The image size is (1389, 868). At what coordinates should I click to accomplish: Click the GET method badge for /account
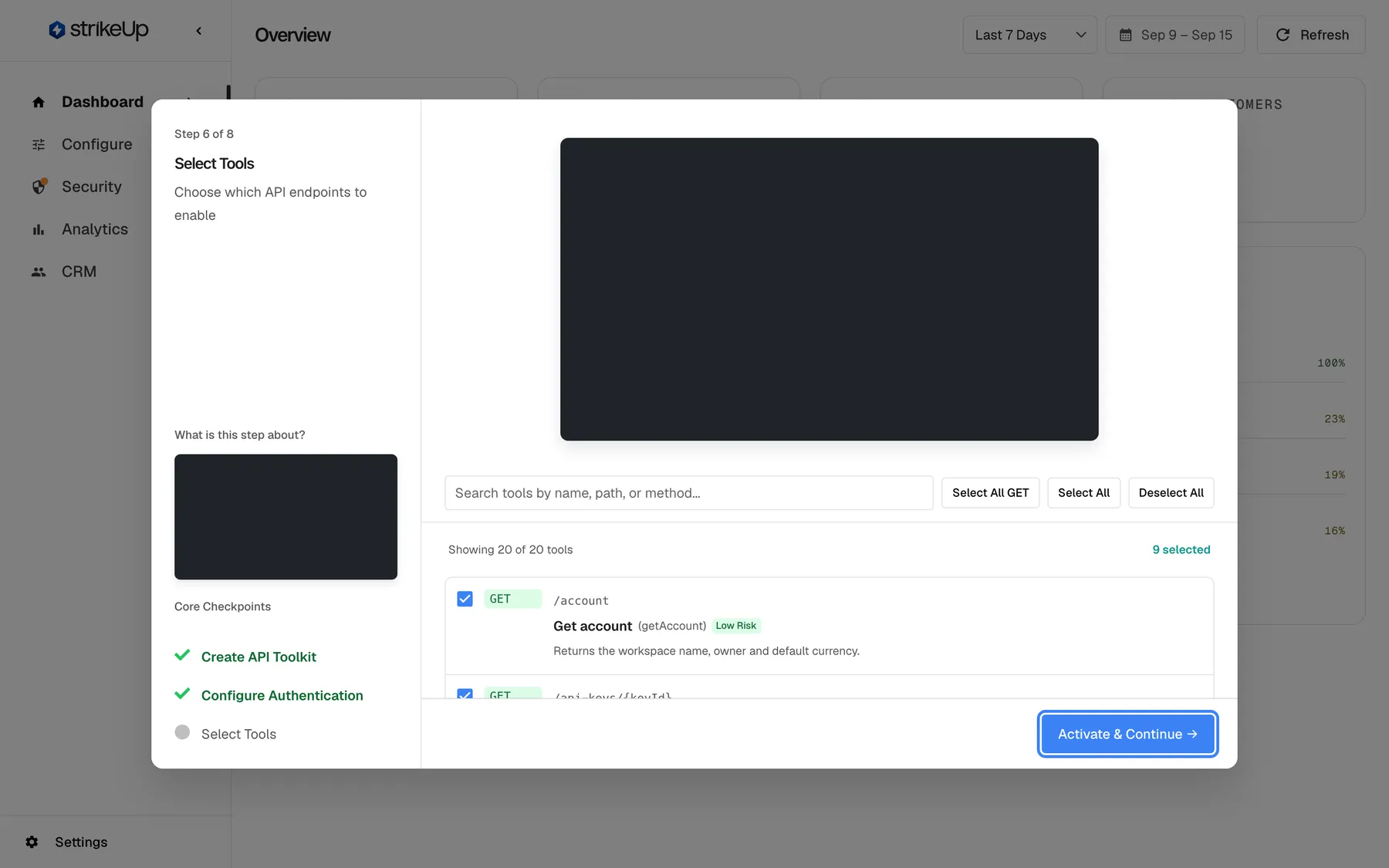pos(512,599)
